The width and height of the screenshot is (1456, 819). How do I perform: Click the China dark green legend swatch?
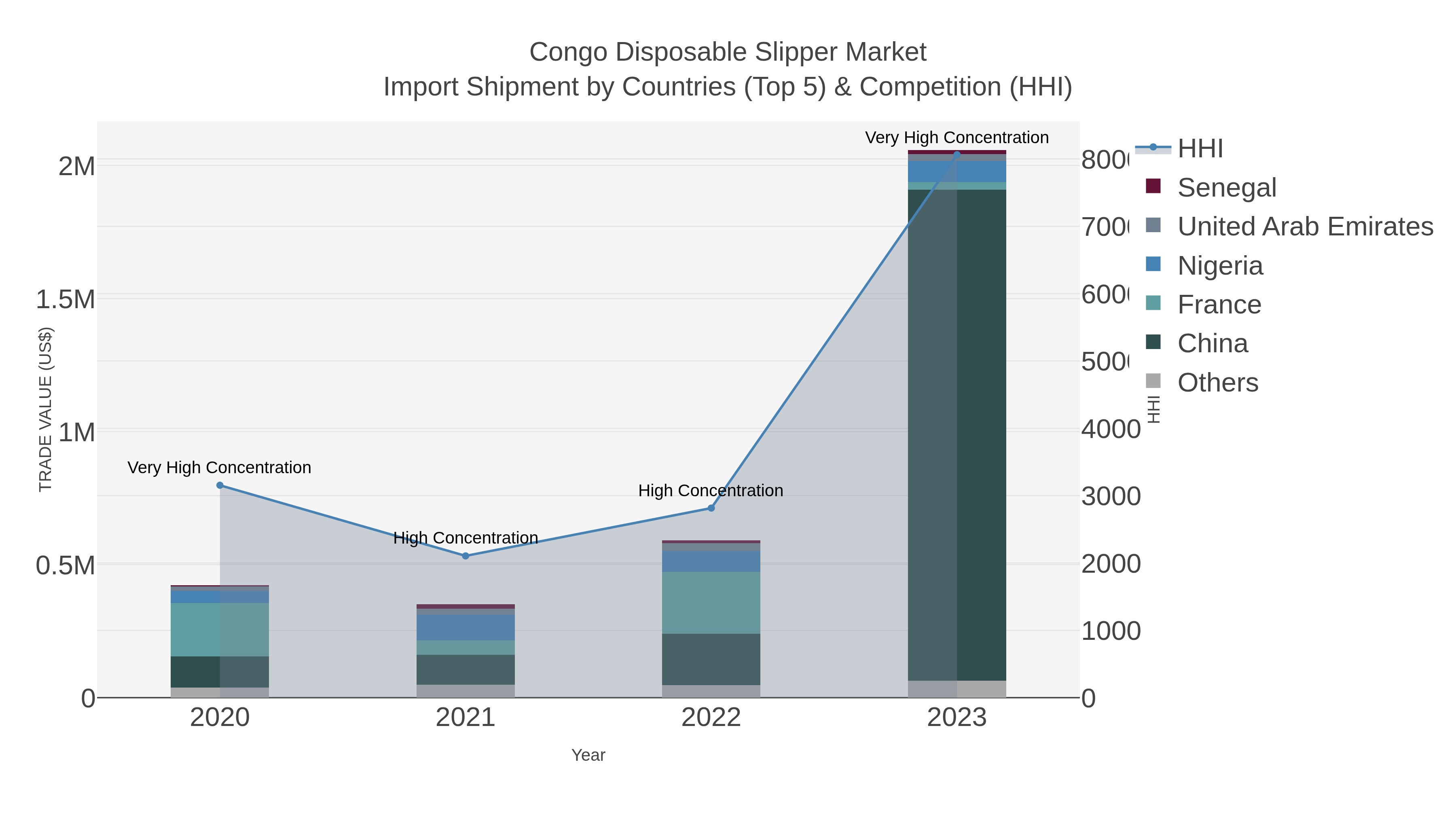click(1153, 342)
